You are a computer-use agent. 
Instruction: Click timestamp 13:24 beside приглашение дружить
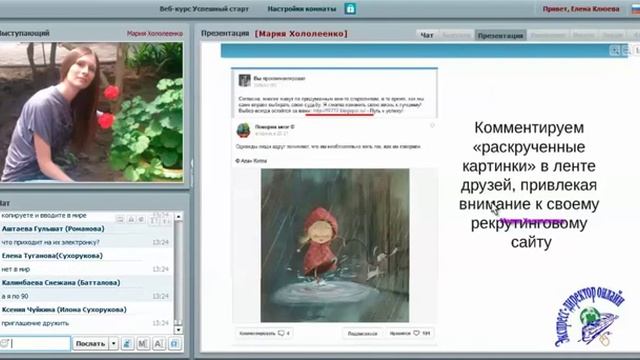pyautogui.click(x=160, y=323)
